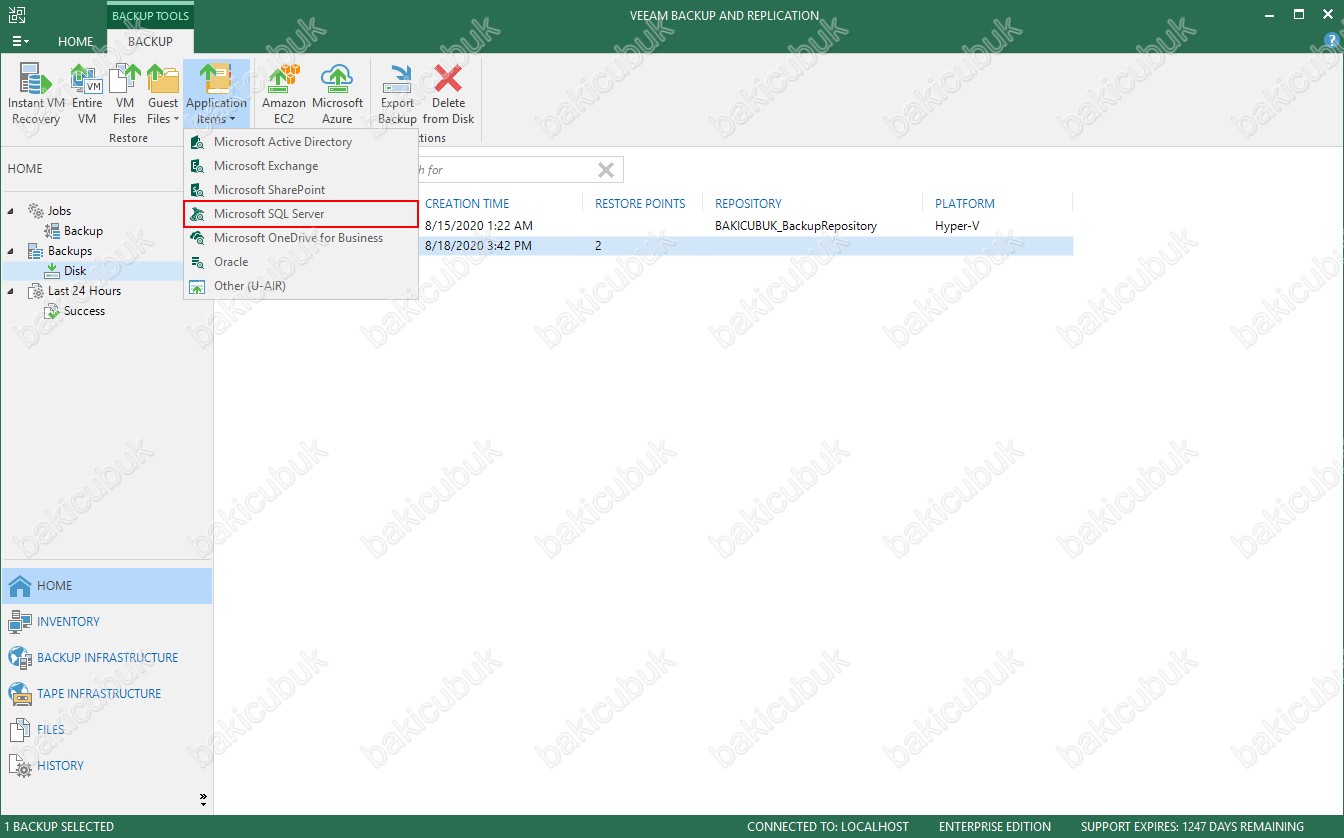Open the INVENTORY navigation pane

point(106,622)
